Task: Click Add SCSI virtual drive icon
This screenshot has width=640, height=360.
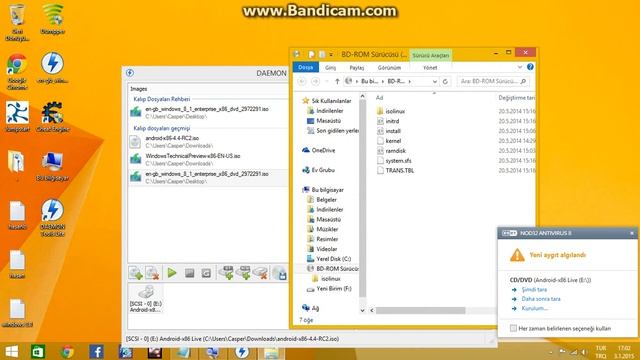Action: click(x=244, y=273)
